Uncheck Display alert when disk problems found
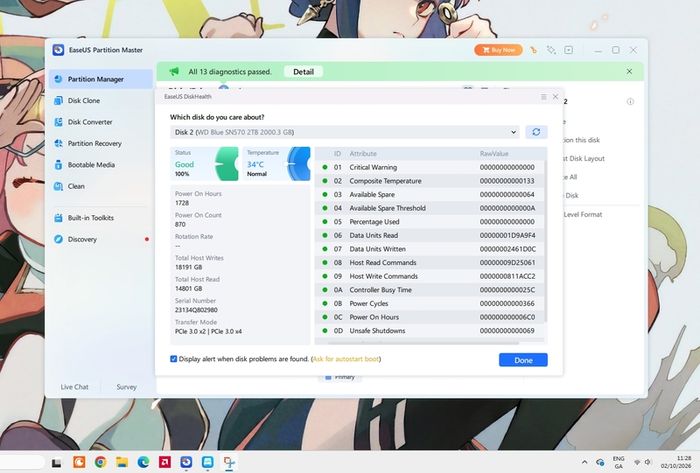This screenshot has width=700, height=473. point(174,359)
